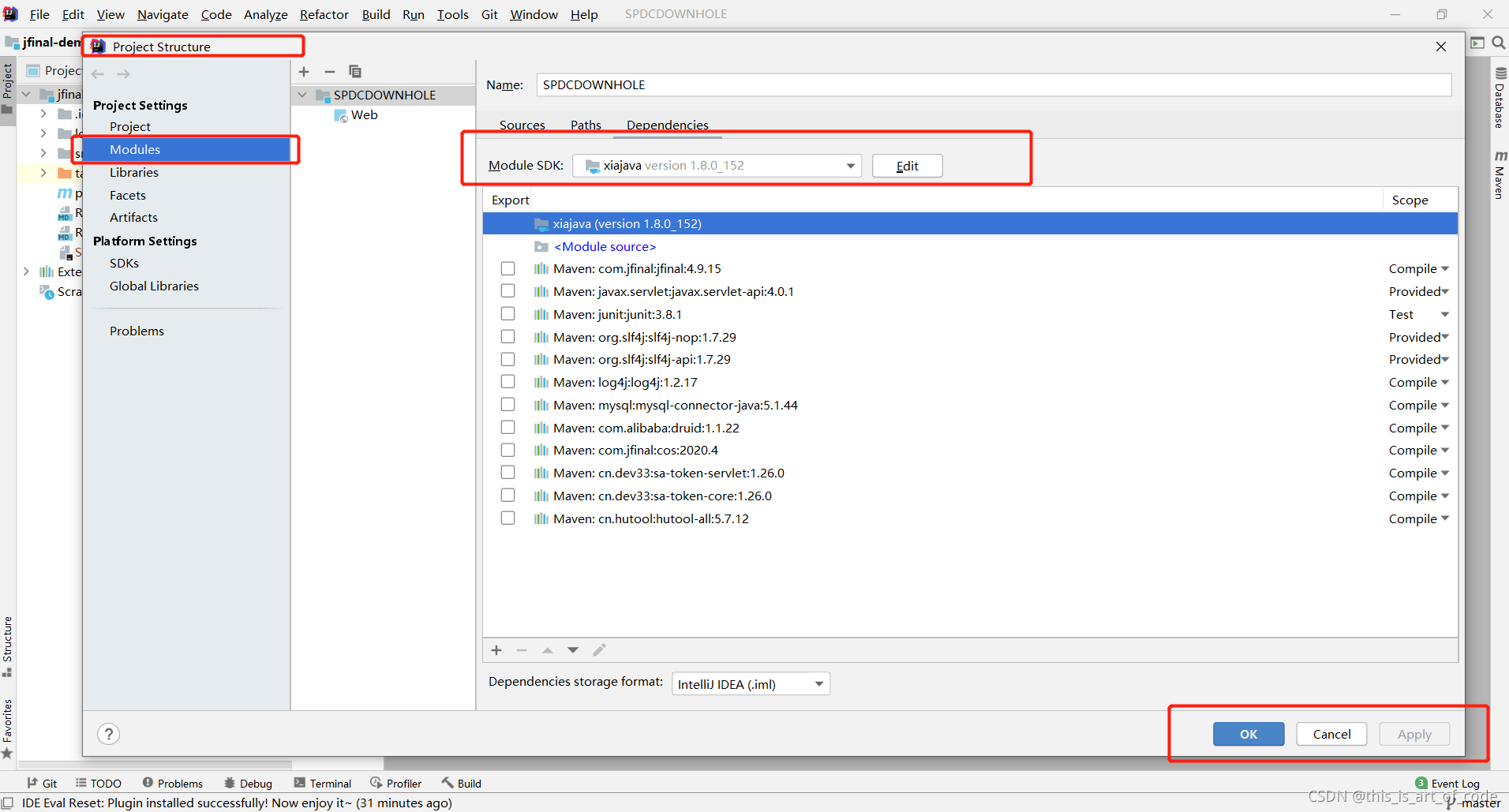Switch to the Paths tab
Screen dimensions: 1509x812
tap(586, 125)
